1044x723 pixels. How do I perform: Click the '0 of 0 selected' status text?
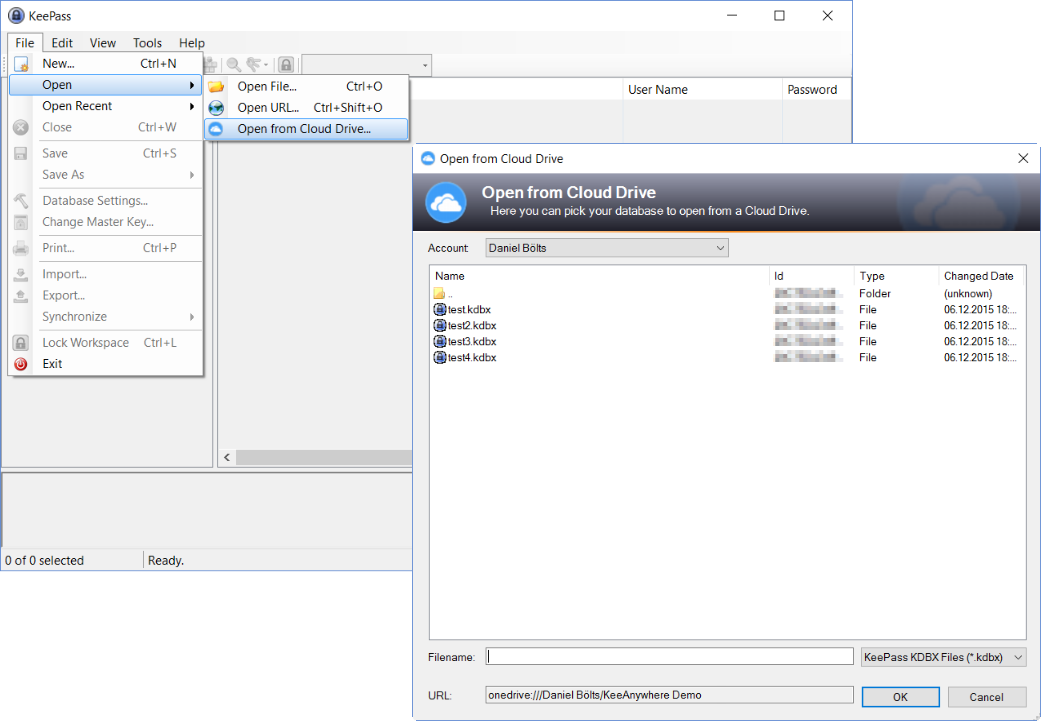45,561
